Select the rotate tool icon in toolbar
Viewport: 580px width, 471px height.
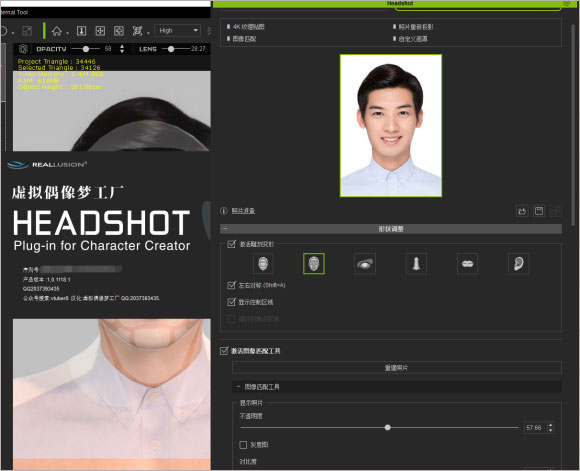coord(119,31)
